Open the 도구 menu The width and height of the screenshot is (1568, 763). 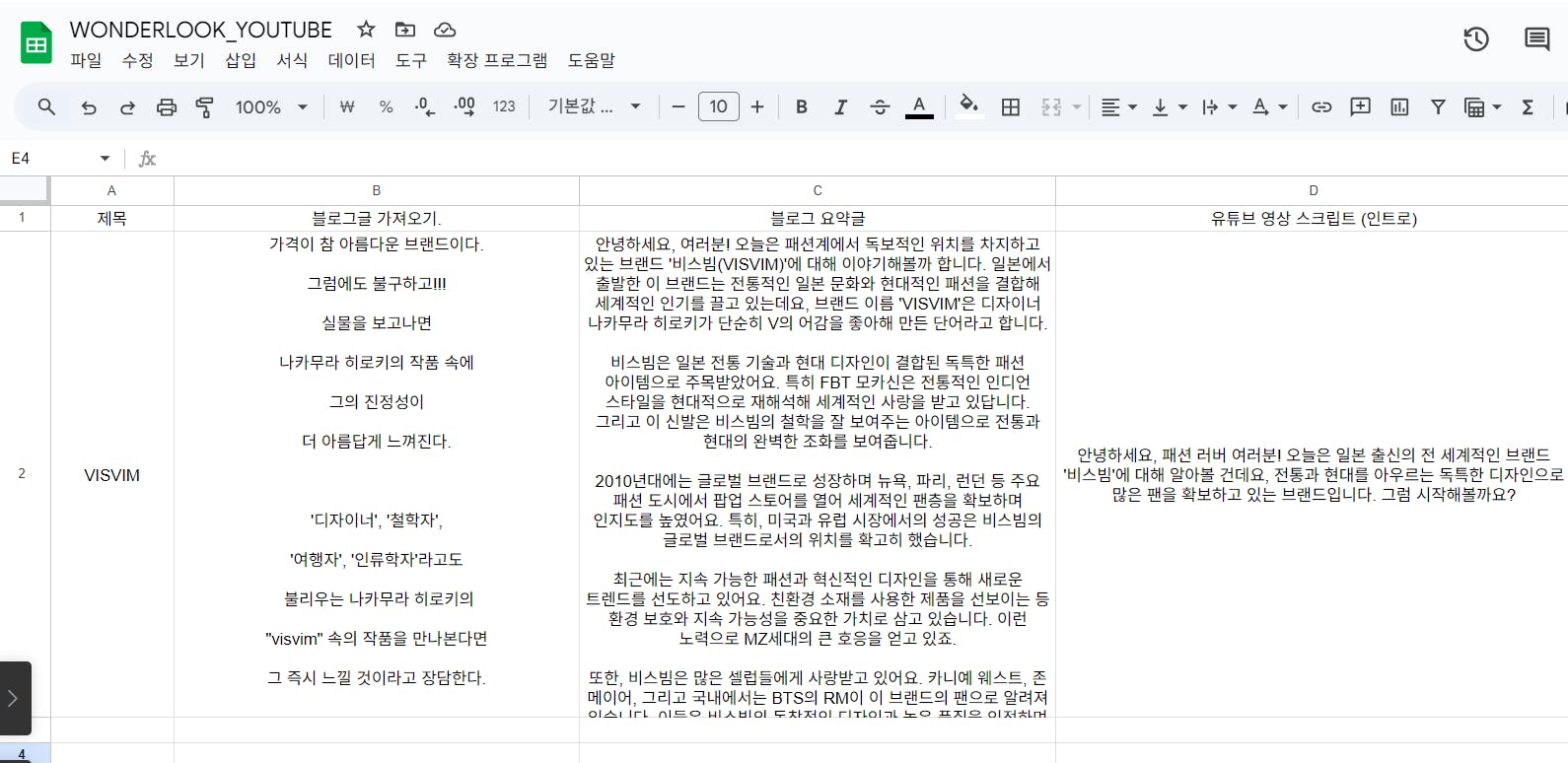[411, 60]
